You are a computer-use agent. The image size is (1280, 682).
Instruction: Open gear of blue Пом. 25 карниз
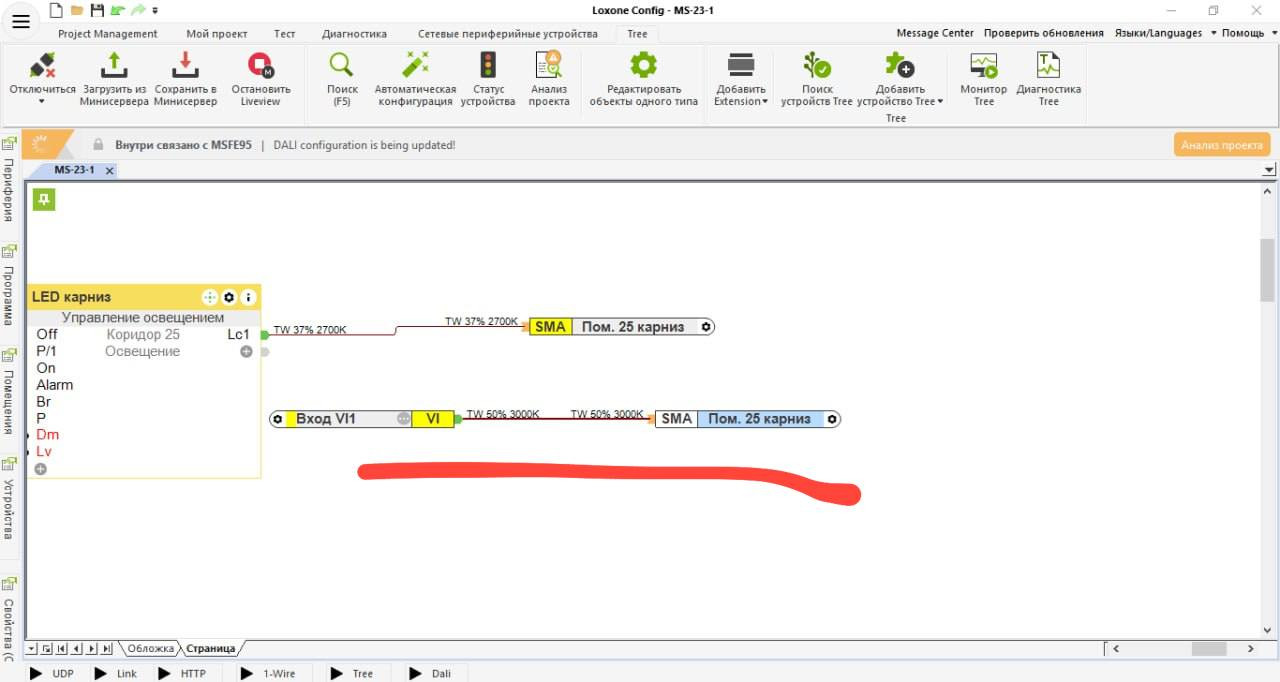(832, 419)
